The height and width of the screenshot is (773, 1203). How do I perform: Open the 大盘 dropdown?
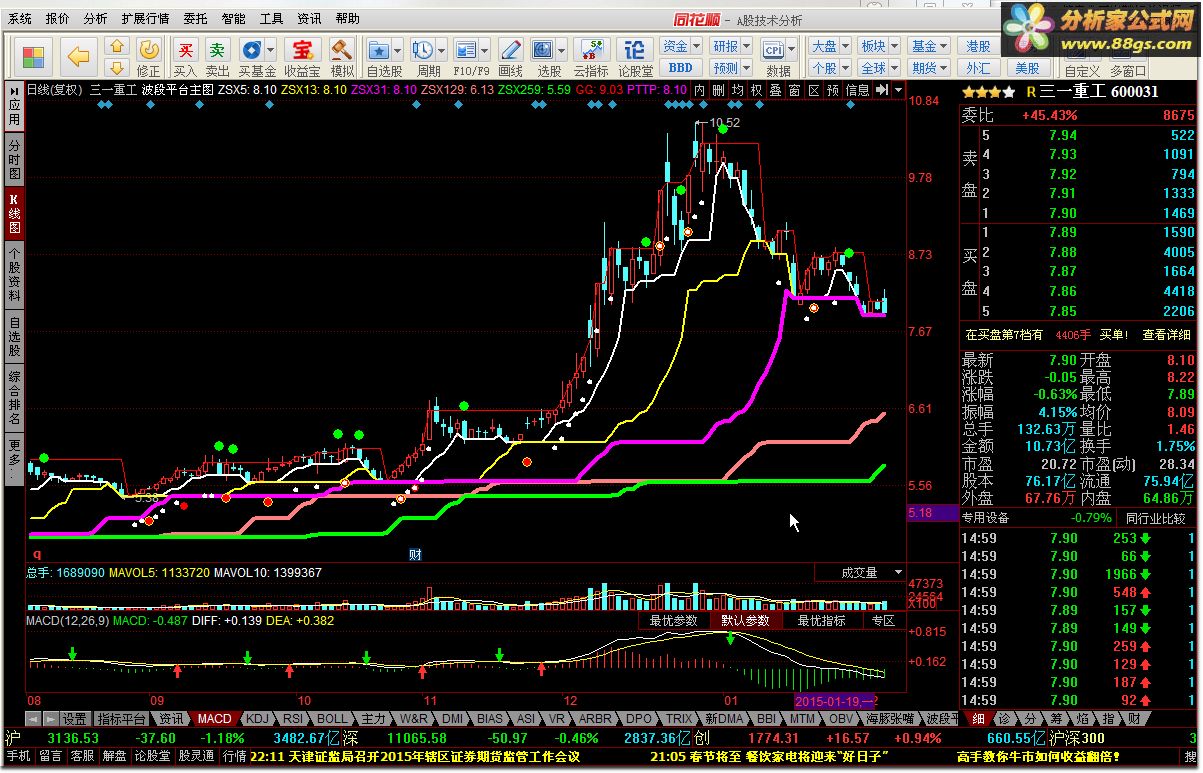point(829,46)
